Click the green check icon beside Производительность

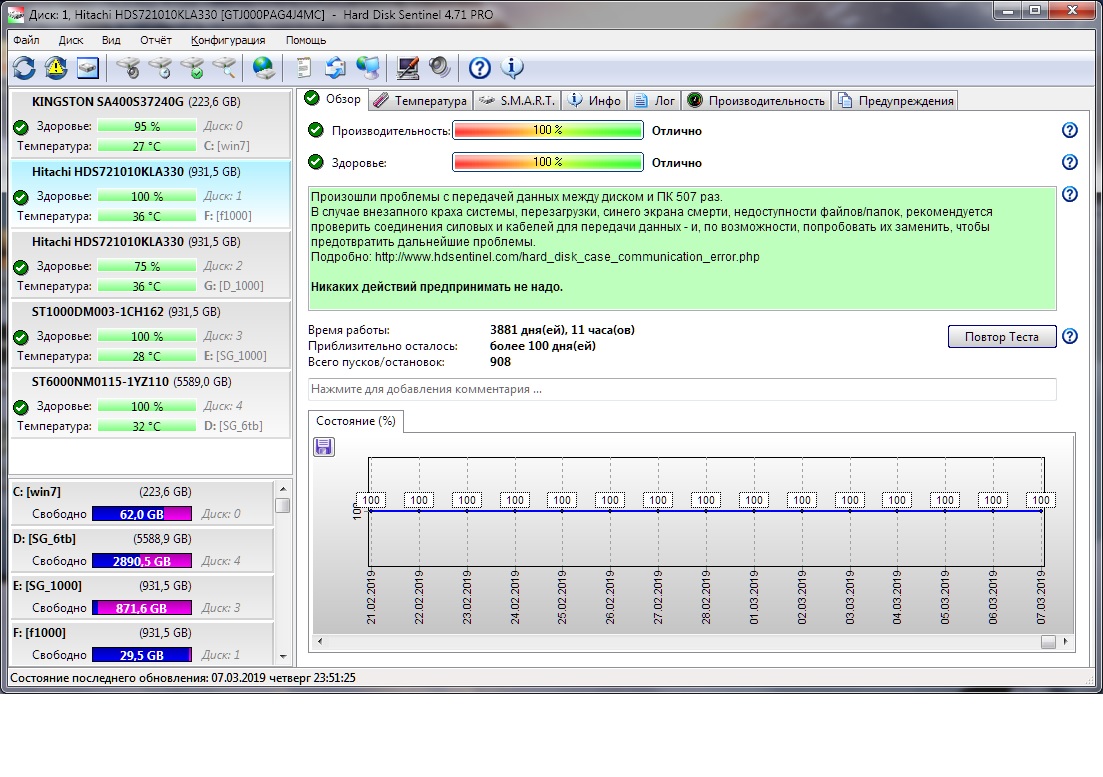tap(316, 130)
